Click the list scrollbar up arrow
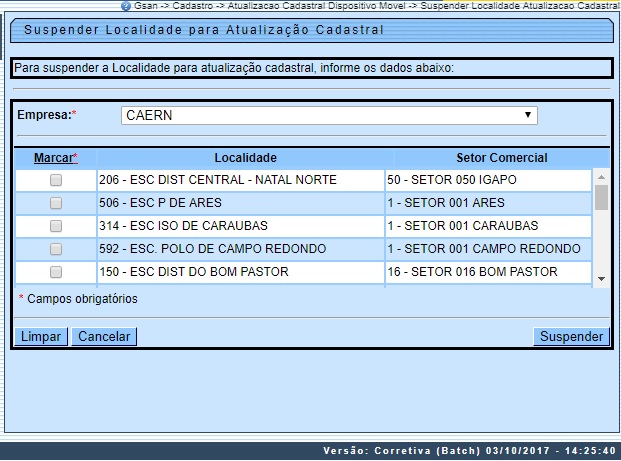Screen dimensions: 621x461 click(x=601, y=174)
